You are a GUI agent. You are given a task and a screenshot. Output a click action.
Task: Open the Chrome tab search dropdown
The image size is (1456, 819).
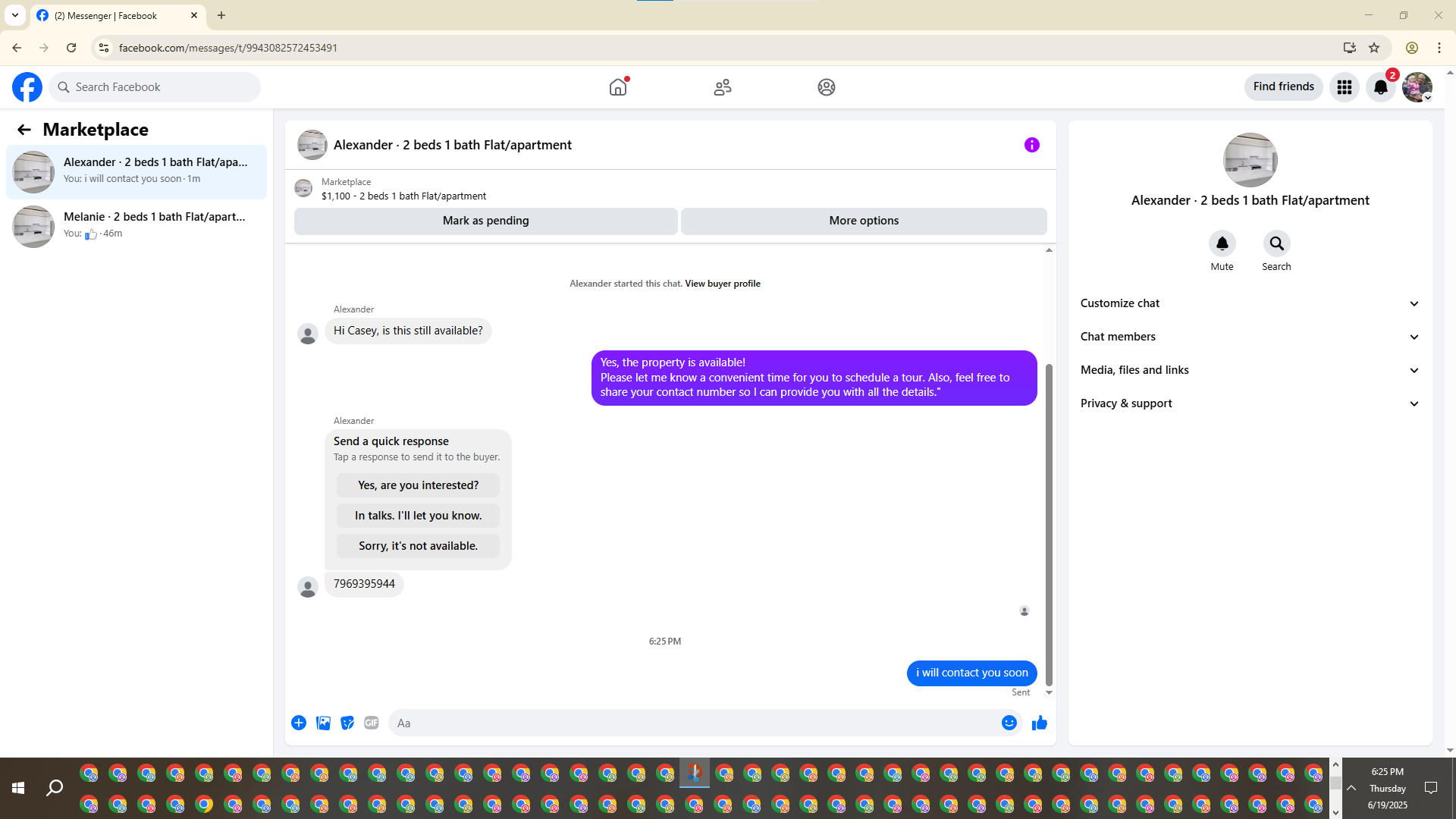[15, 15]
